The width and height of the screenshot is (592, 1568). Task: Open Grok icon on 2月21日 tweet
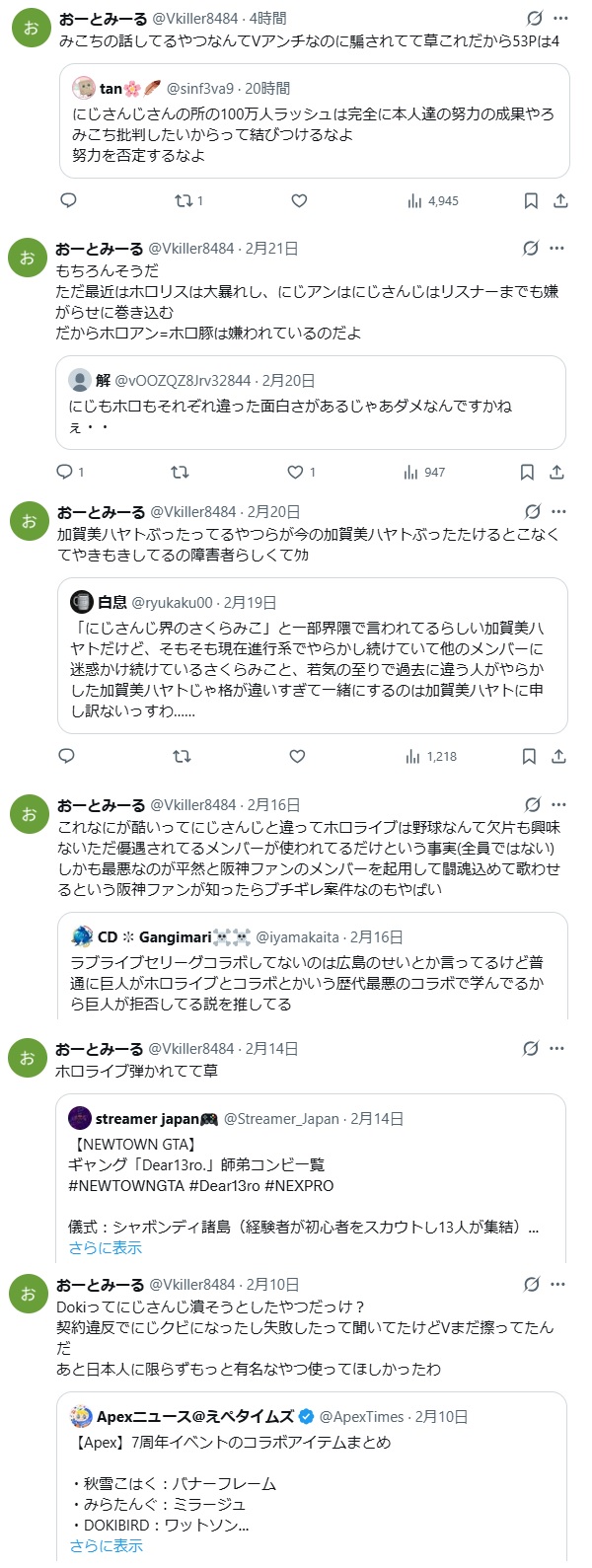tap(531, 248)
